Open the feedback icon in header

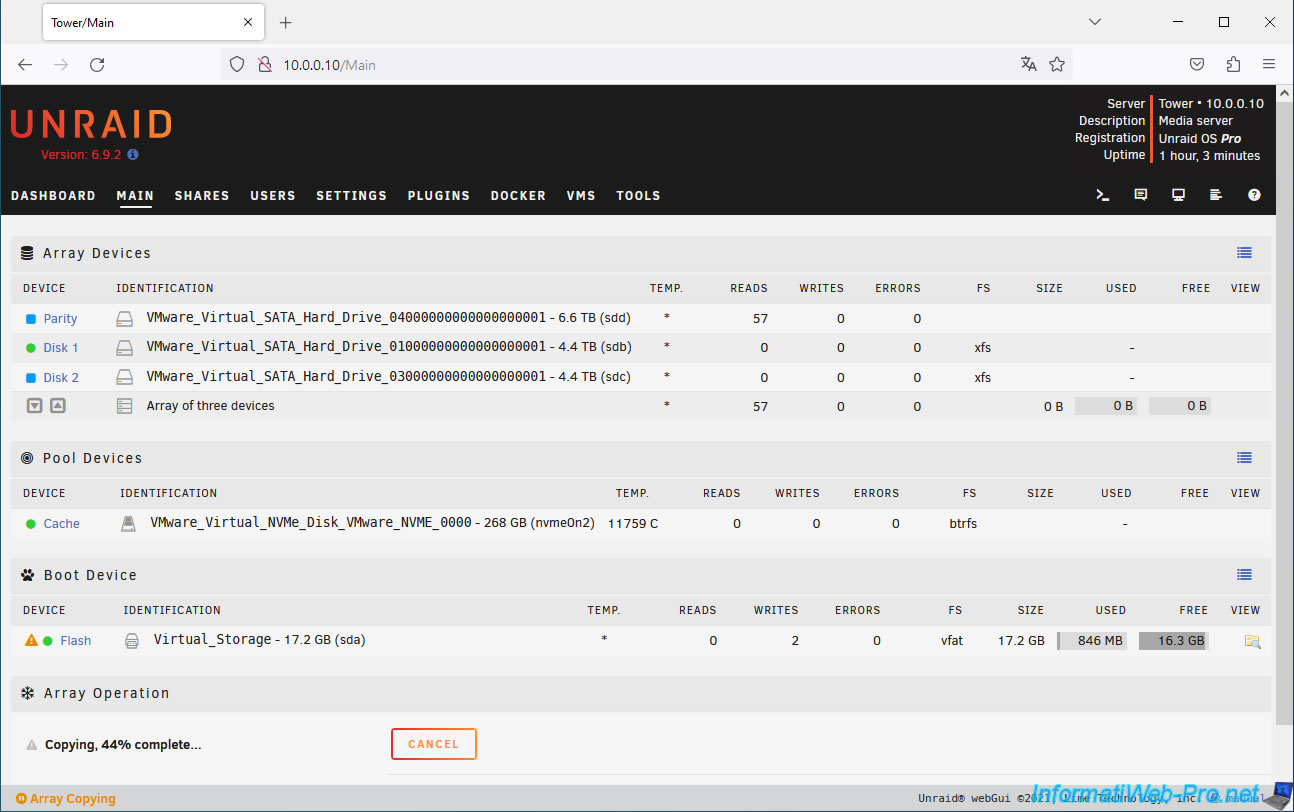pyautogui.click(x=1140, y=195)
